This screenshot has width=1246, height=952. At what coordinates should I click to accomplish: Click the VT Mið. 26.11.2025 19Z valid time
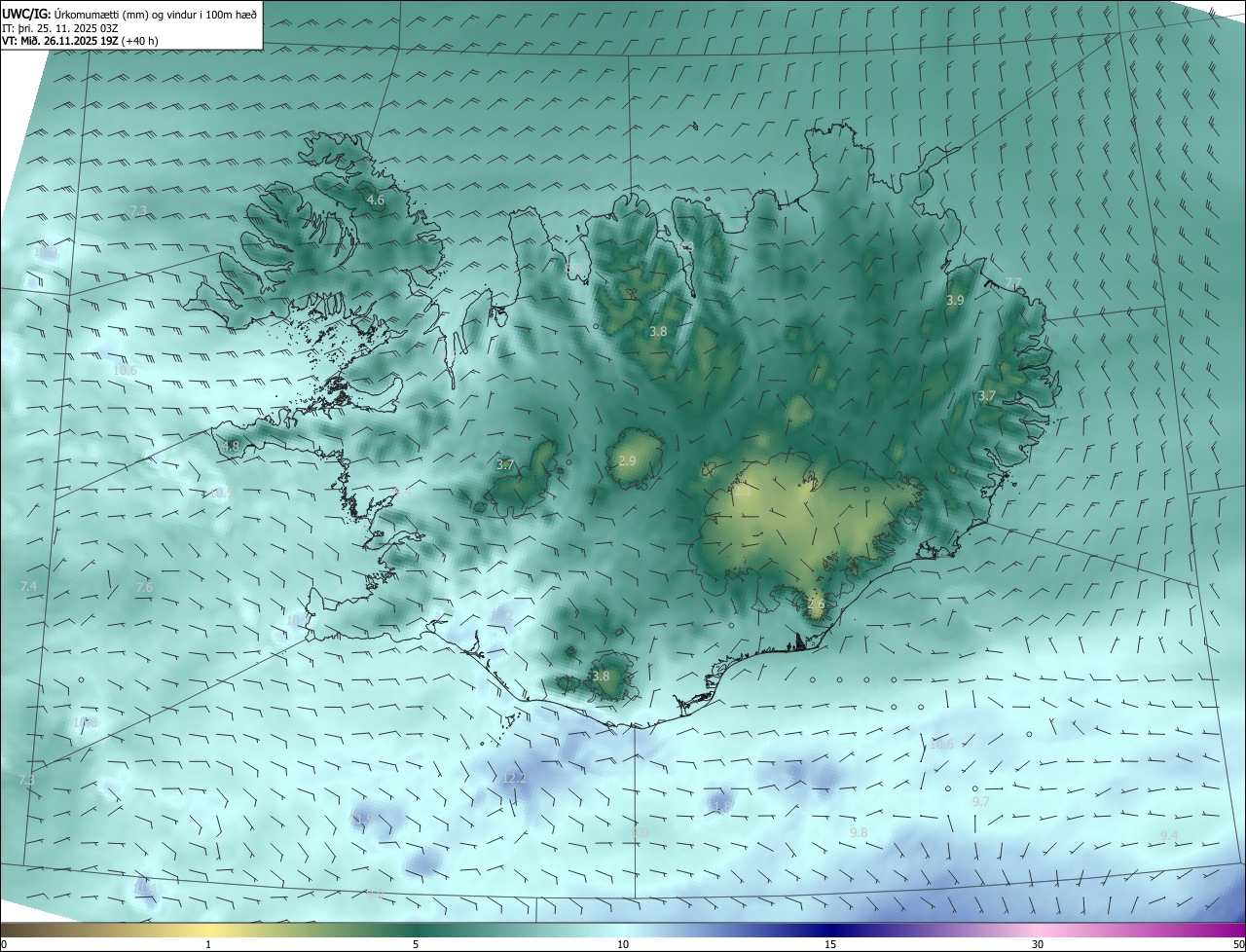pos(80,41)
